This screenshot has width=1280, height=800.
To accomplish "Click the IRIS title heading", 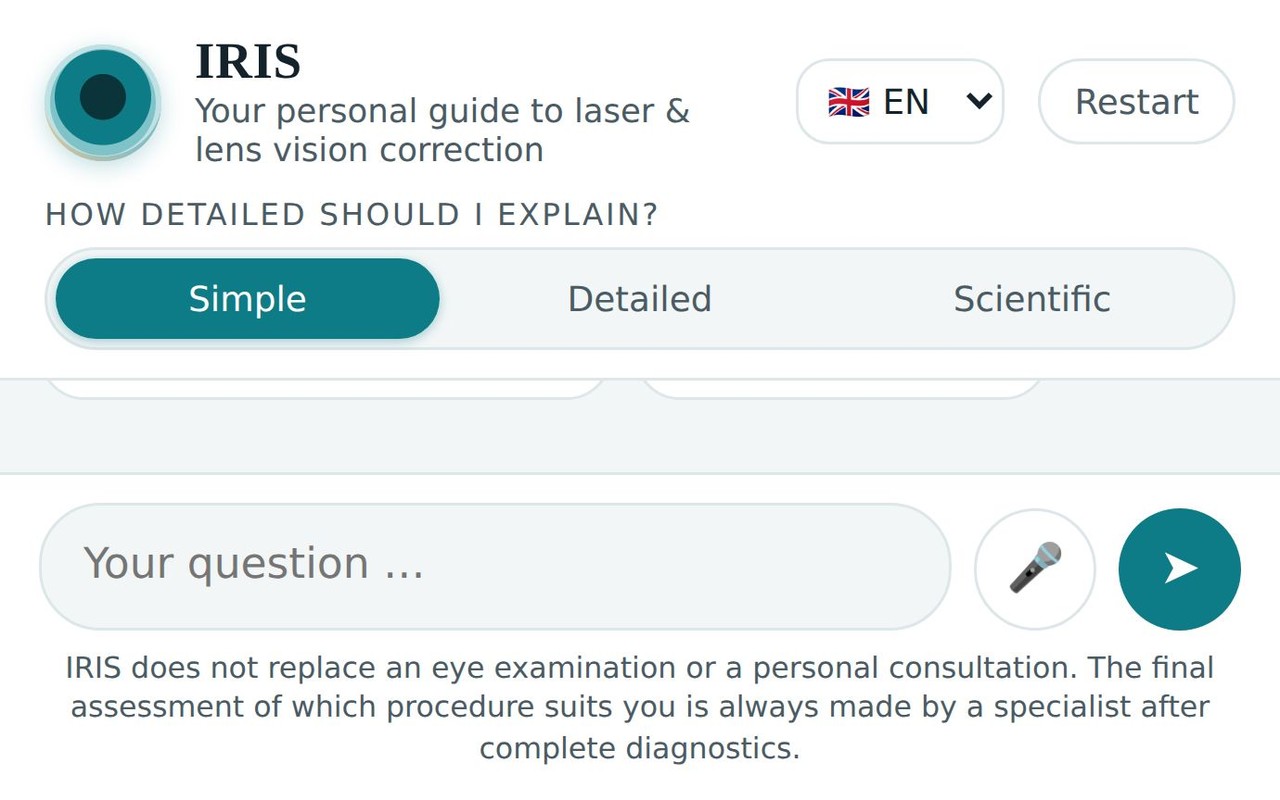I will click(x=248, y=62).
